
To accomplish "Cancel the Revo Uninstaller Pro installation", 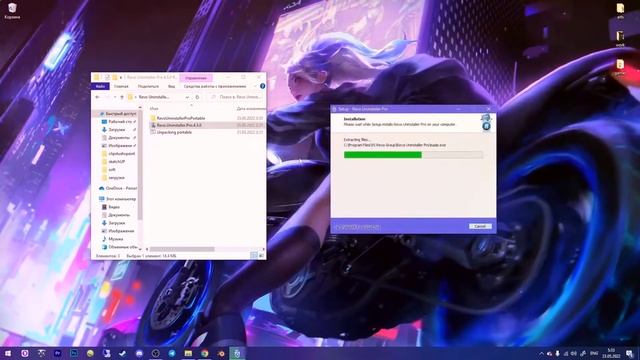I will 480,226.
